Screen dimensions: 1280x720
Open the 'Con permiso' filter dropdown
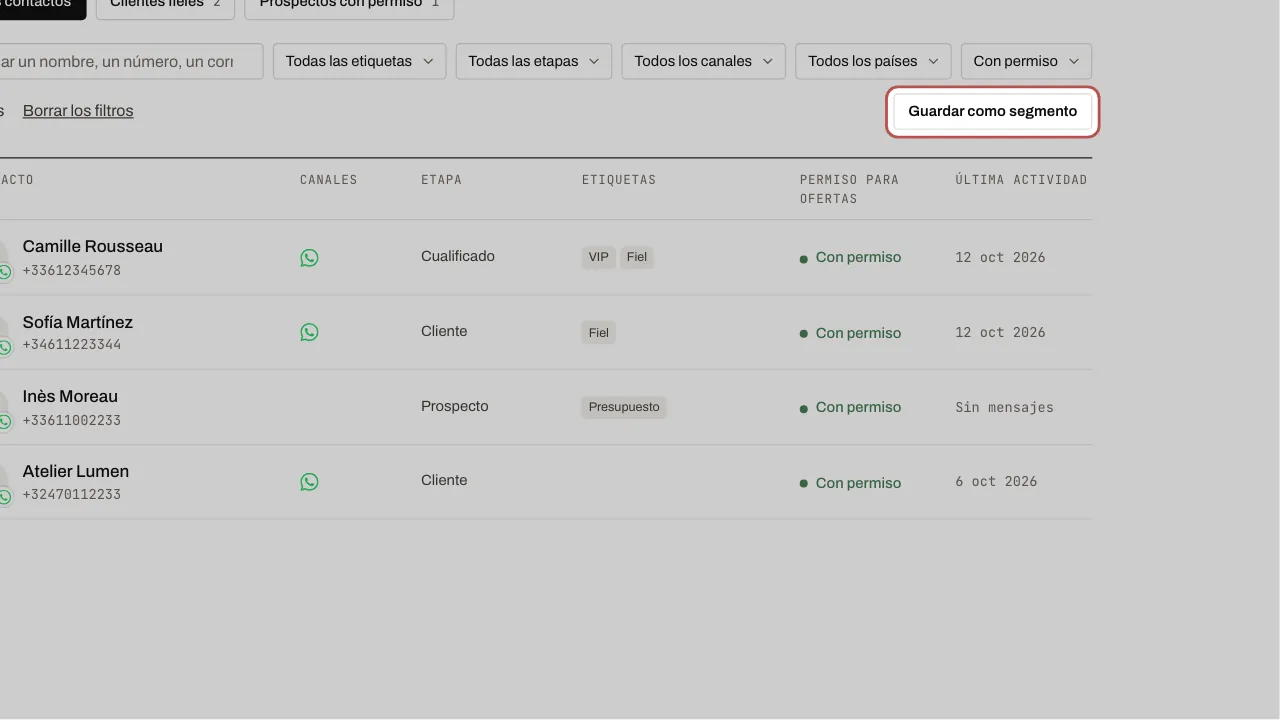(x=1026, y=61)
